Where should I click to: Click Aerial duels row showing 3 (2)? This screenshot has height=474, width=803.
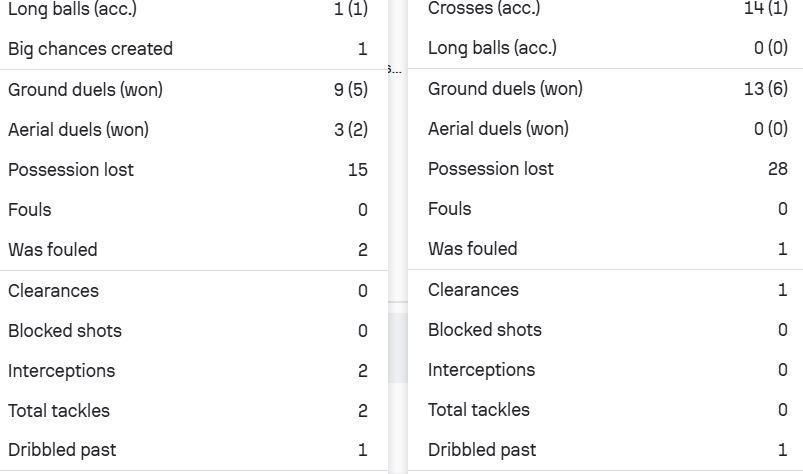coord(188,130)
